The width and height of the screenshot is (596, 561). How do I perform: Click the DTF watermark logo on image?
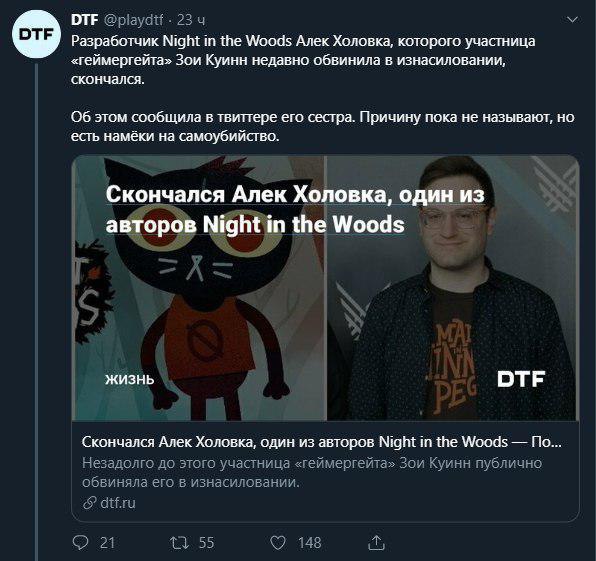click(x=521, y=379)
